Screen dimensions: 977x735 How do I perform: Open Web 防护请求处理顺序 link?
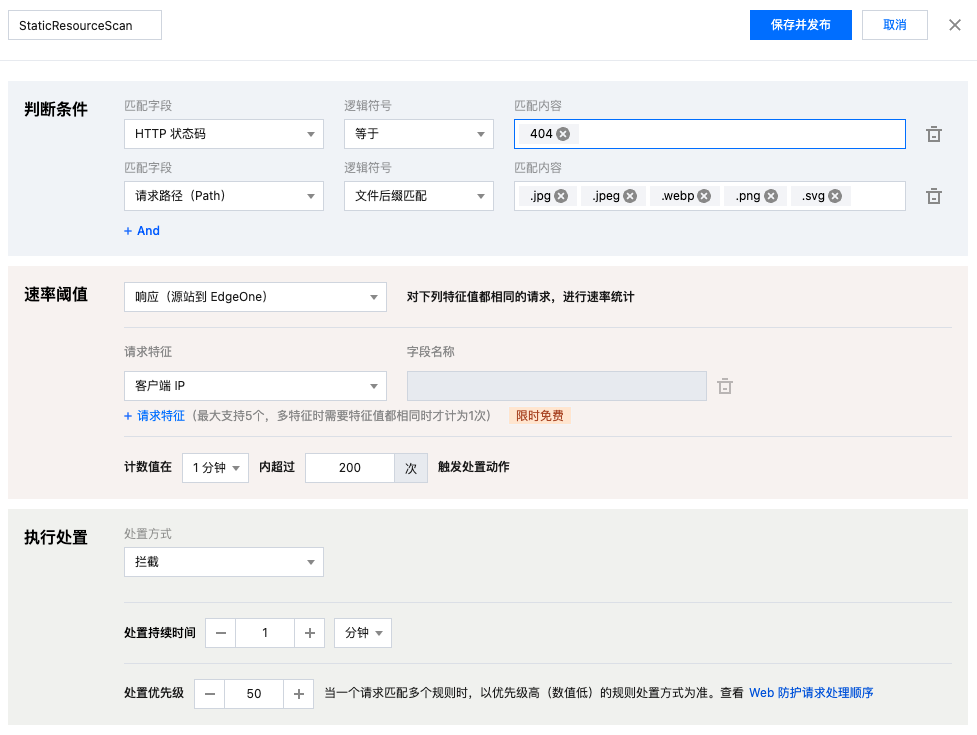point(811,693)
